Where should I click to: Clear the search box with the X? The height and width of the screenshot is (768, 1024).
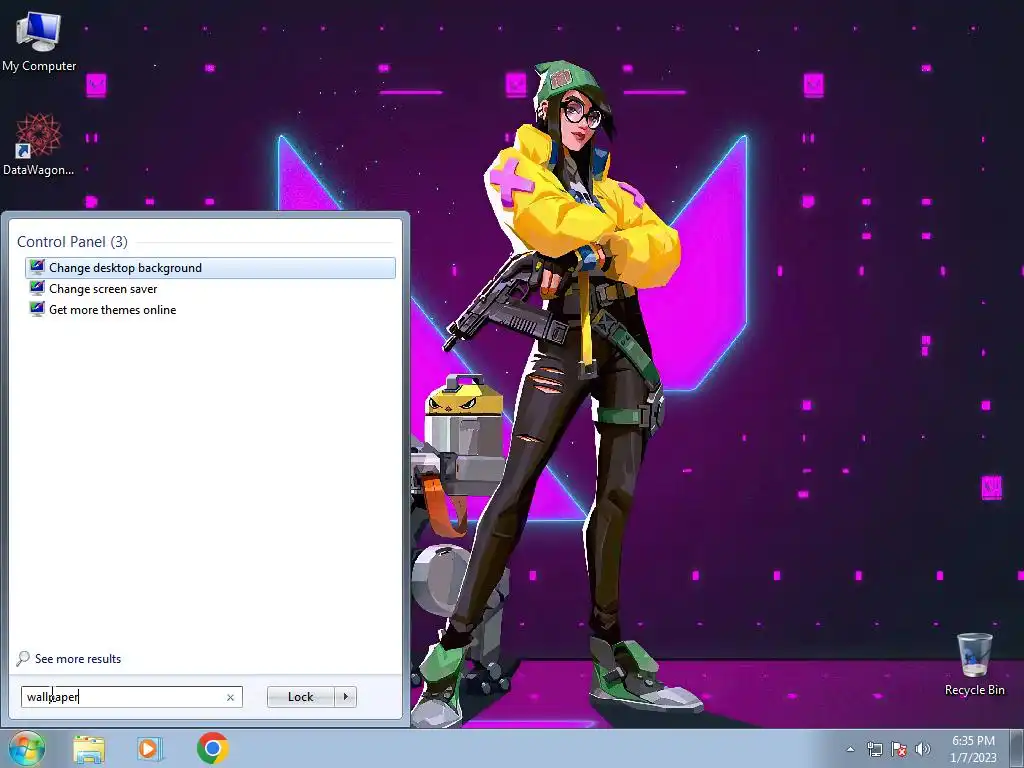point(231,697)
